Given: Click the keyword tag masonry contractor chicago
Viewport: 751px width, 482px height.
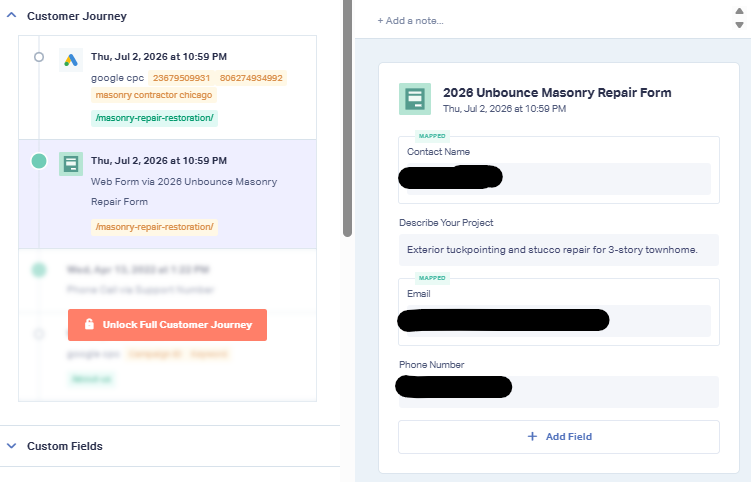Looking at the screenshot, I should click(154, 95).
